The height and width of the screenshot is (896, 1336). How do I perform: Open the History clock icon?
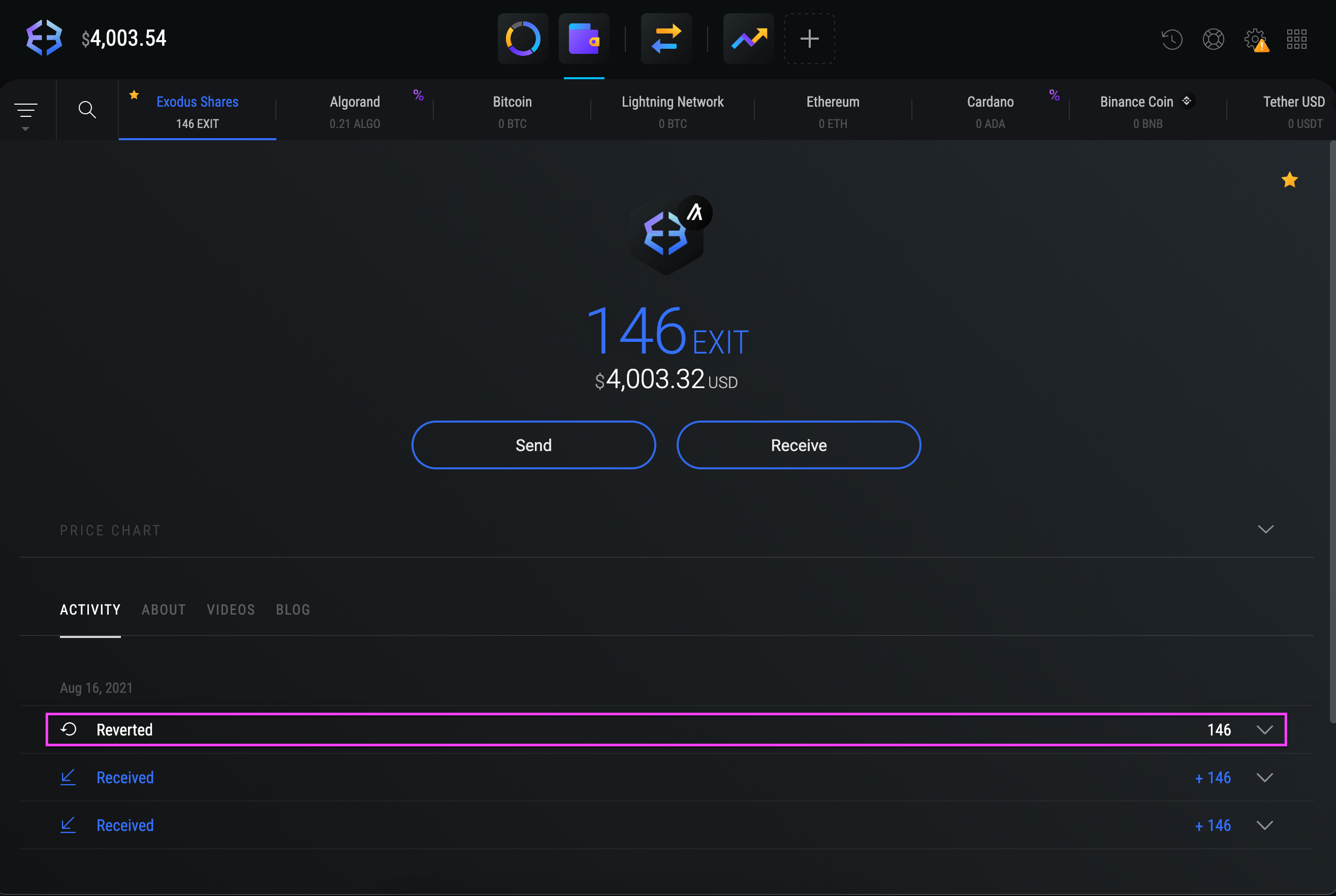pos(1171,40)
